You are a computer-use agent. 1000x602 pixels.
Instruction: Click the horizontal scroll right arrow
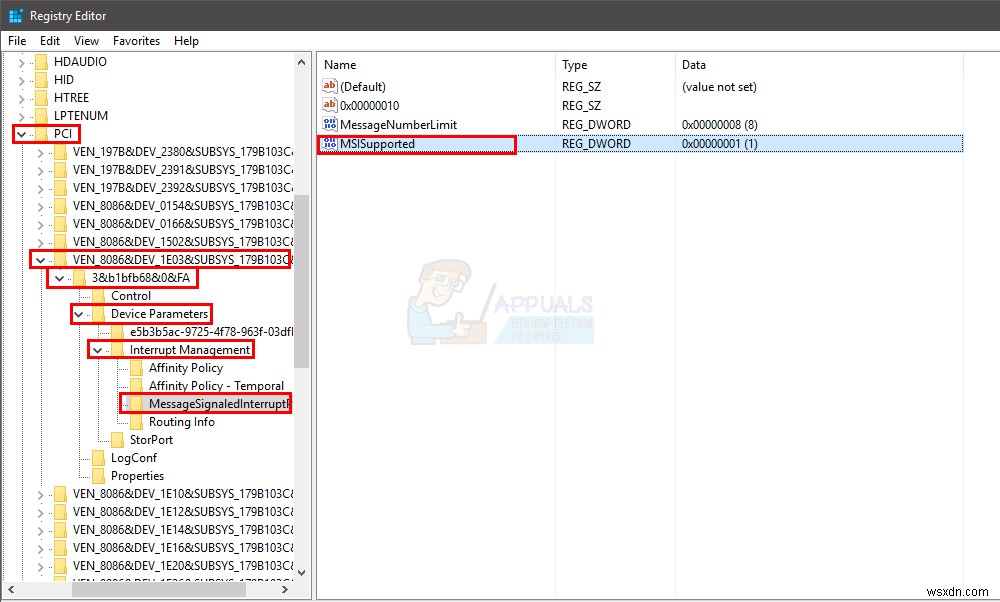[284, 590]
